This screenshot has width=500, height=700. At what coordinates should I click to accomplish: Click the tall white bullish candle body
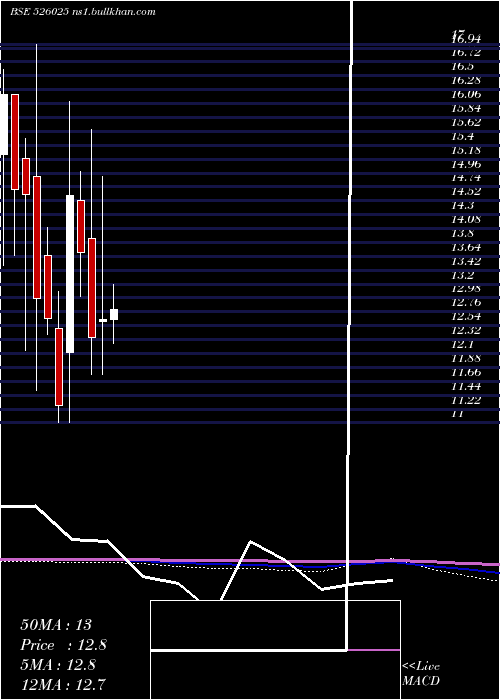click(70, 274)
